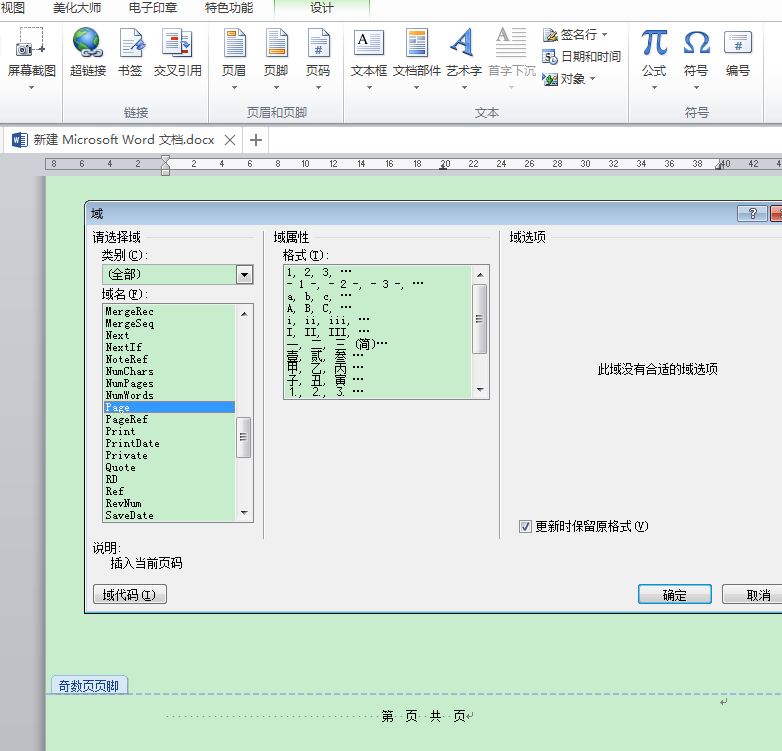Screen dimensions: 782x751
Task: Click field name list scroll-down arrow
Action: [x=244, y=513]
